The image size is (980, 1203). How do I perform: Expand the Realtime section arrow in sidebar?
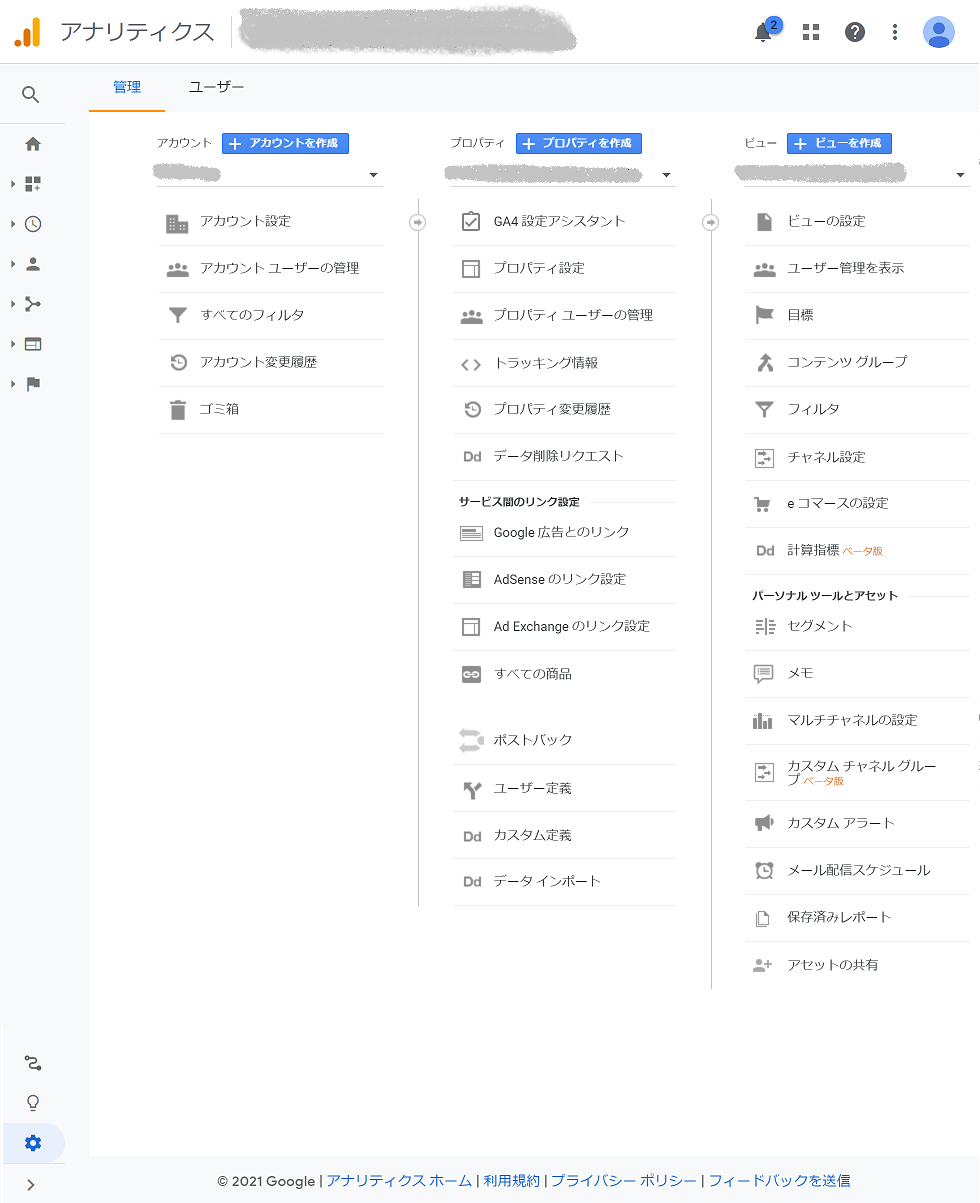(x=13, y=224)
